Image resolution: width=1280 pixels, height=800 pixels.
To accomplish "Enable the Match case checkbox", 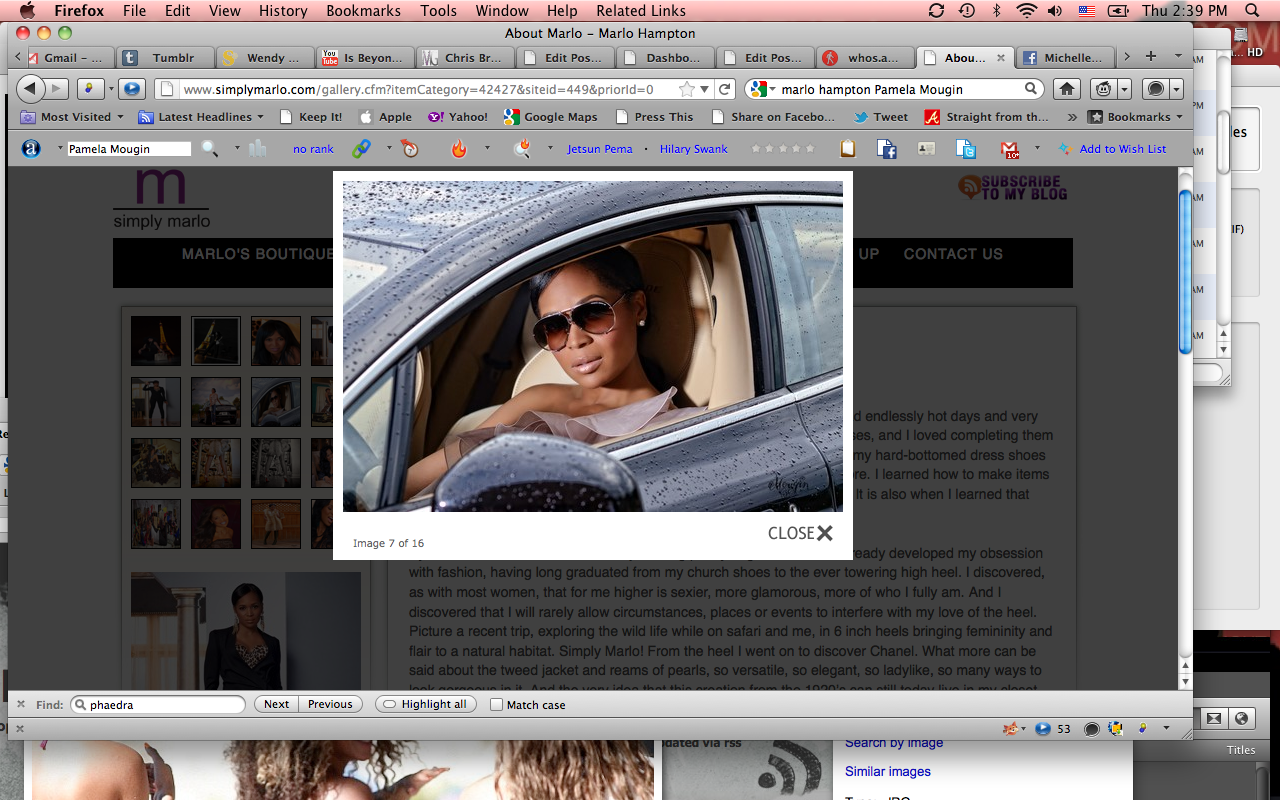I will coord(497,705).
